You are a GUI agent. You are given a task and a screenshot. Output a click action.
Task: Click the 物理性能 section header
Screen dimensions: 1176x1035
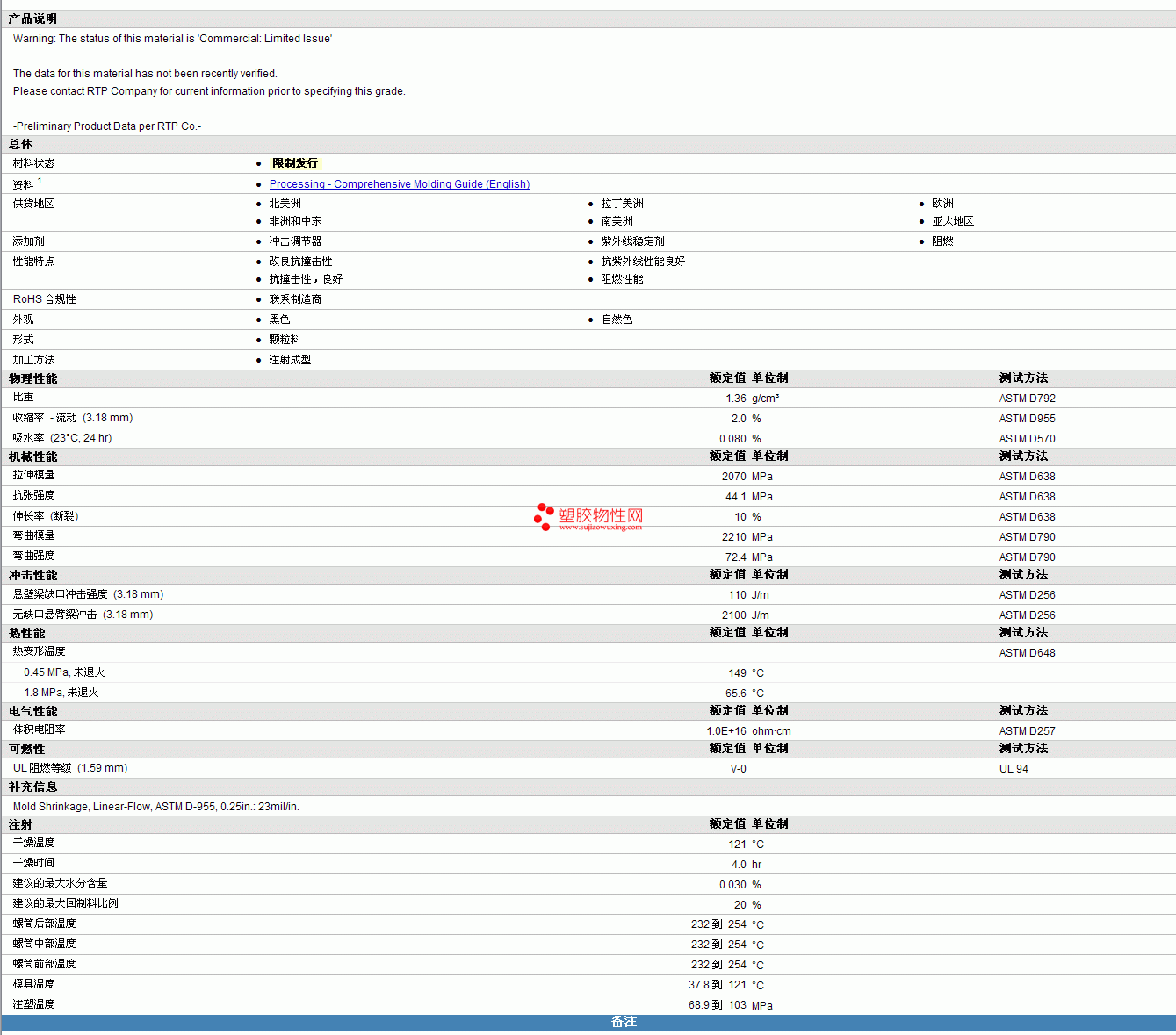click(x=33, y=378)
